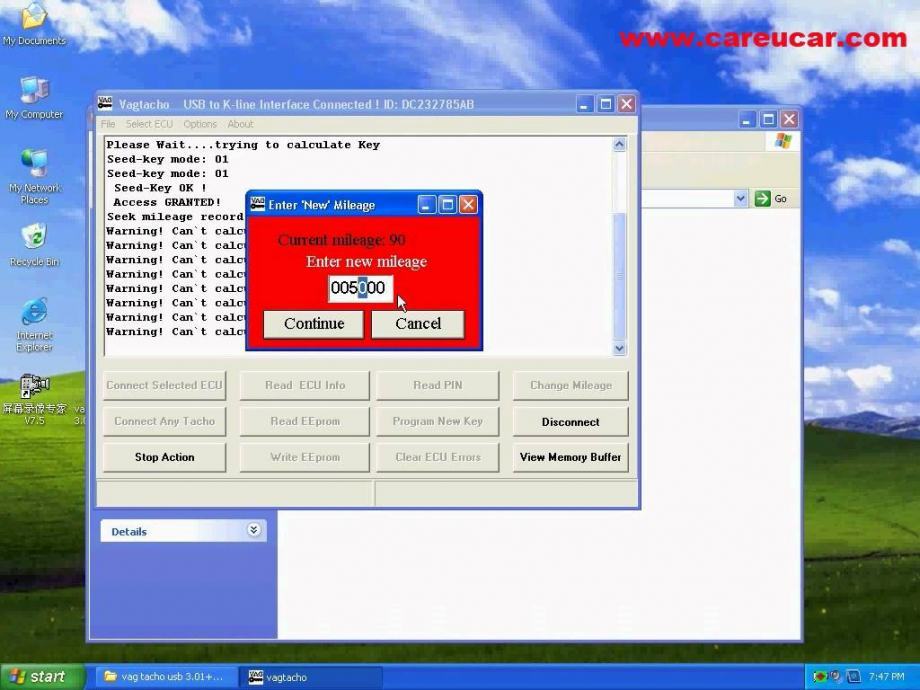Click the Vagtacho title bar key icon
The height and width of the screenshot is (690, 920).
click(105, 104)
